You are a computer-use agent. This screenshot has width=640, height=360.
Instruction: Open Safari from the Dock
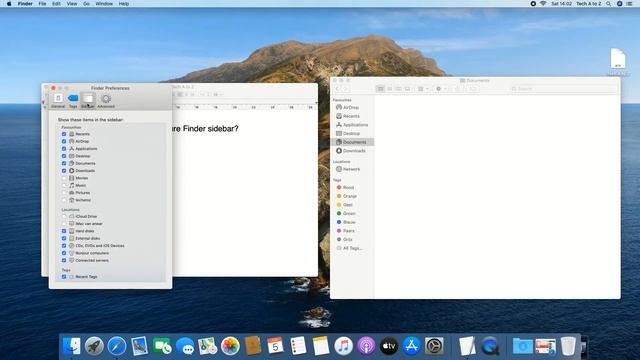[117, 346]
